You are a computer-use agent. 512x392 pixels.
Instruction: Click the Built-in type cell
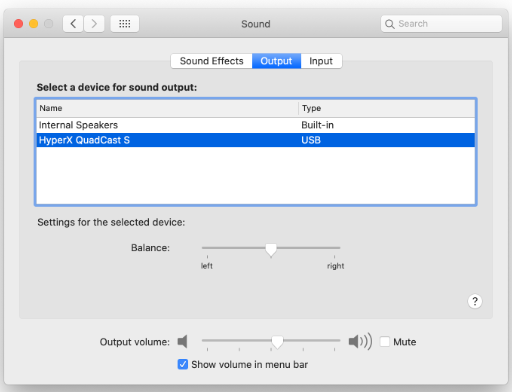coord(317,125)
